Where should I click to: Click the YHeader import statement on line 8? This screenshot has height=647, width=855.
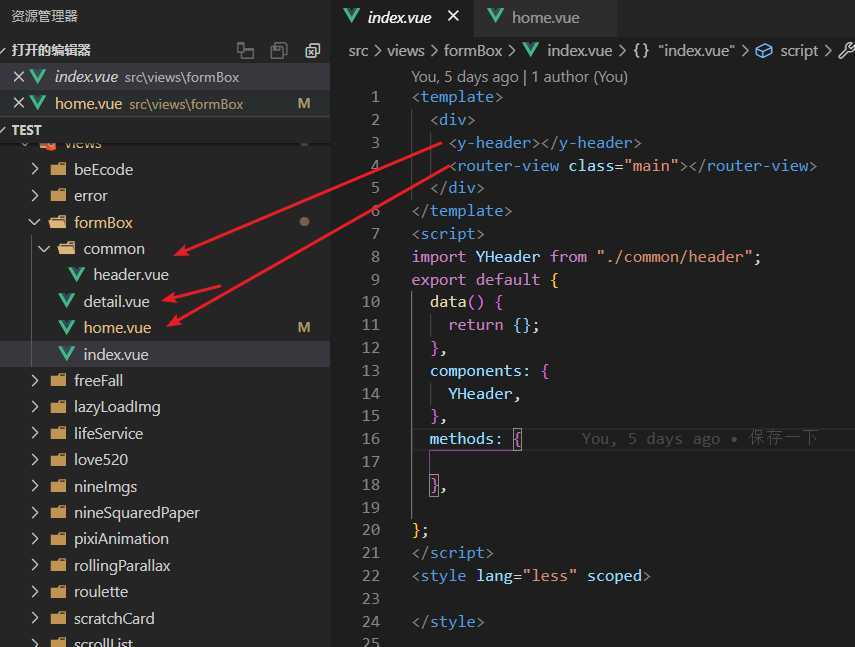(586, 257)
